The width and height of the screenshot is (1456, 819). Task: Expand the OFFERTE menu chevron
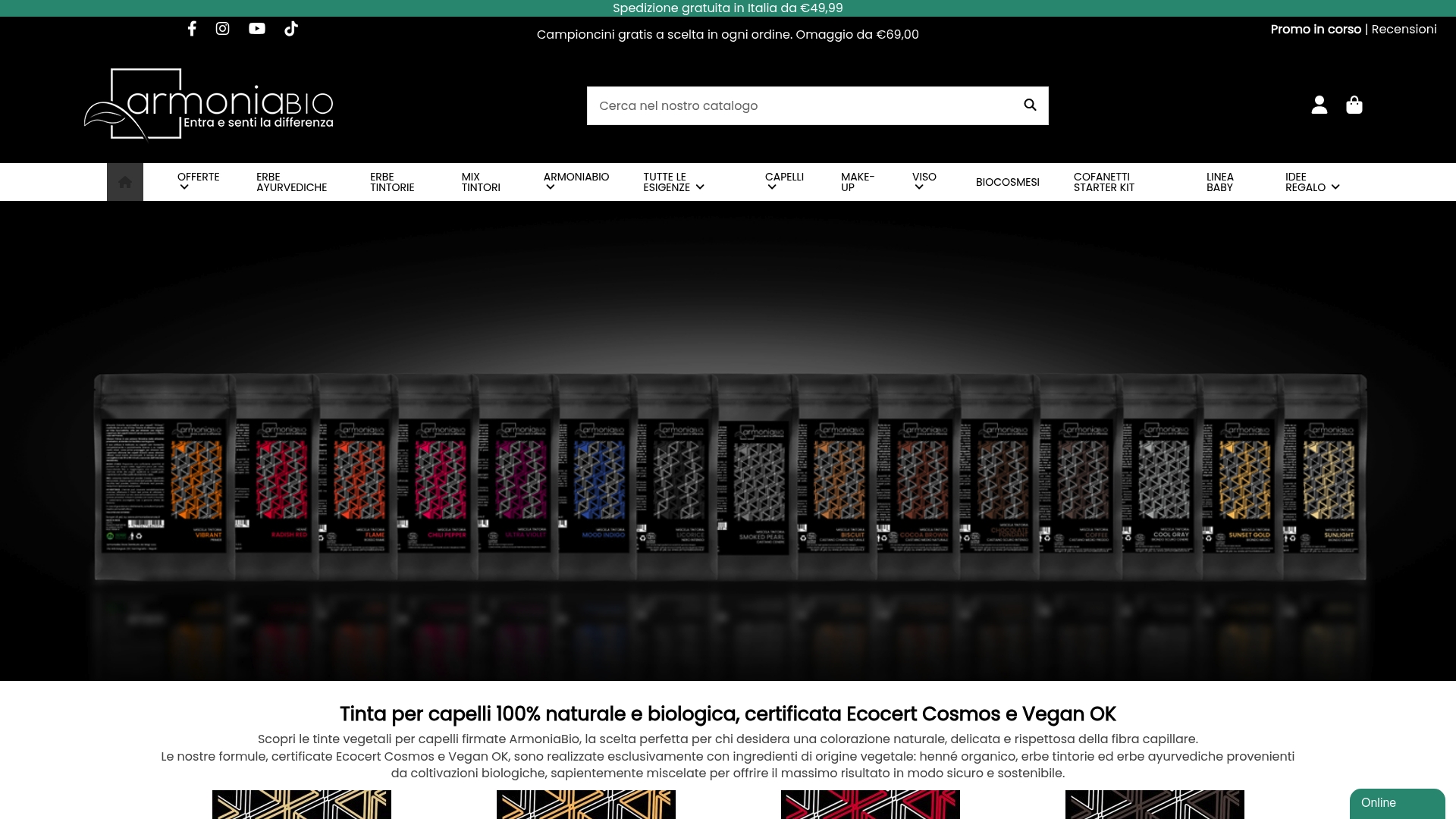click(184, 187)
